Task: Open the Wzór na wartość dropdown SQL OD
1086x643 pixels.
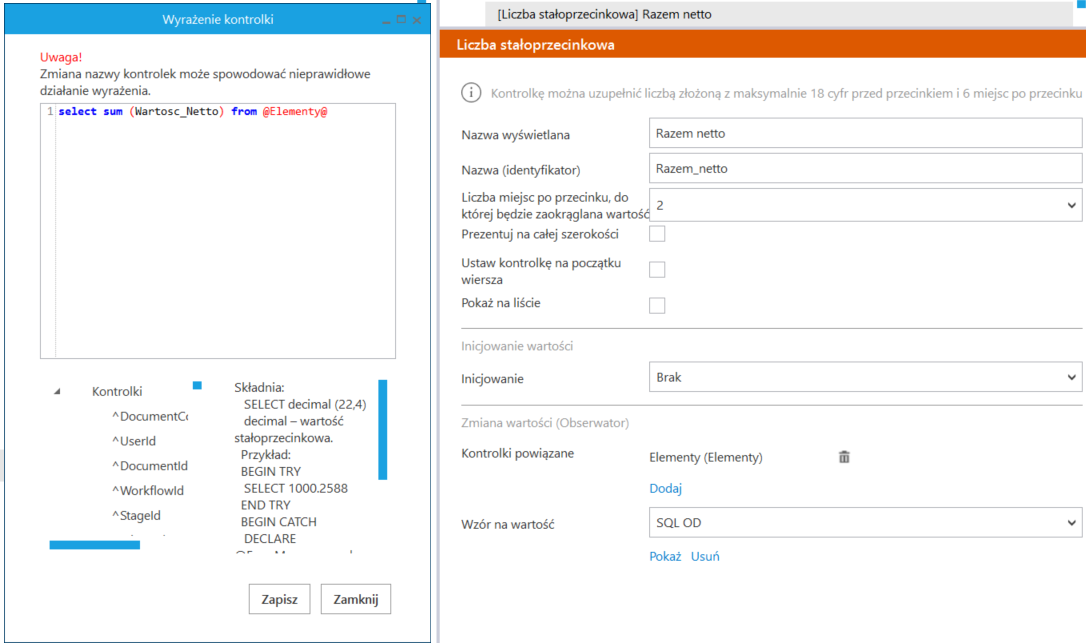Action: click(865, 522)
